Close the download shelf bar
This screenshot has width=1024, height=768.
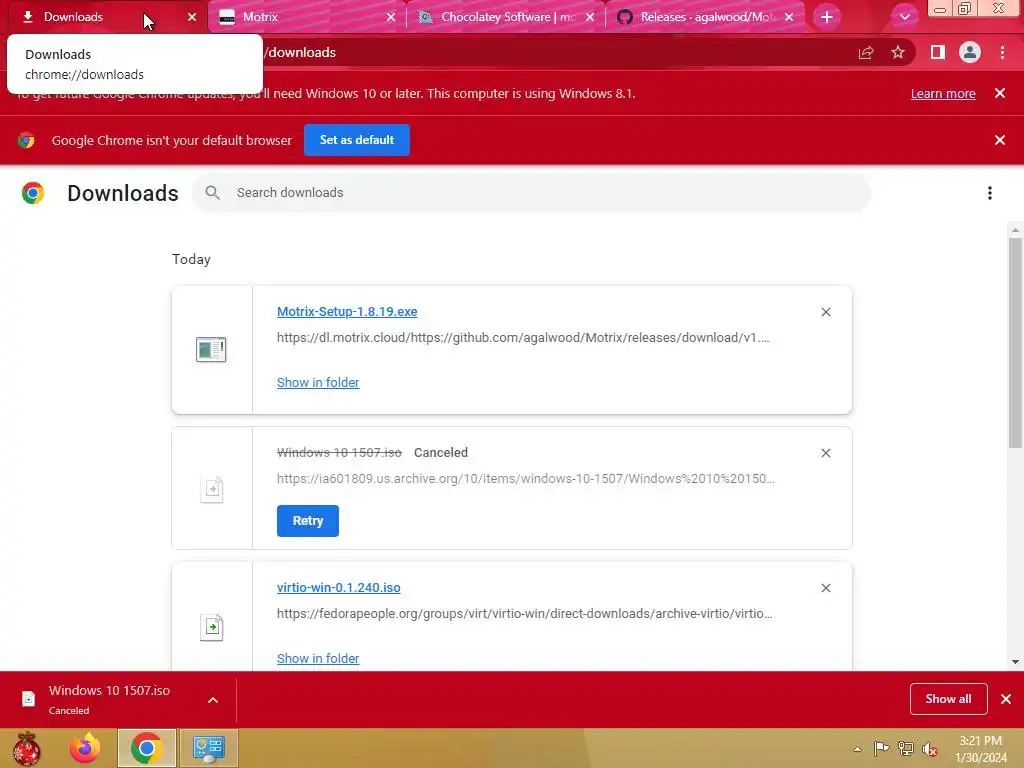[1006, 699]
